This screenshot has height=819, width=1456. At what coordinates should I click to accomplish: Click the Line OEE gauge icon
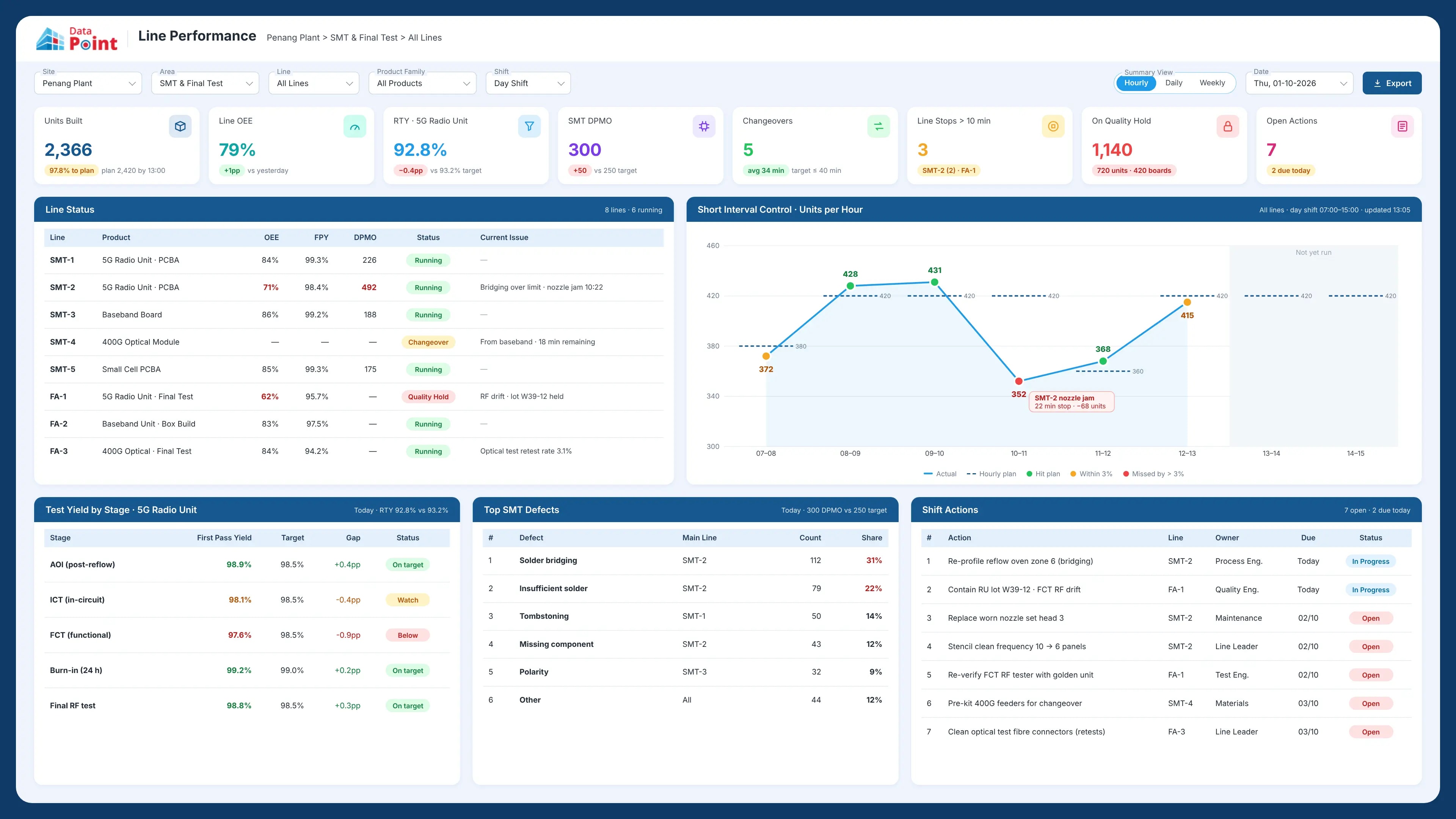pyautogui.click(x=355, y=126)
